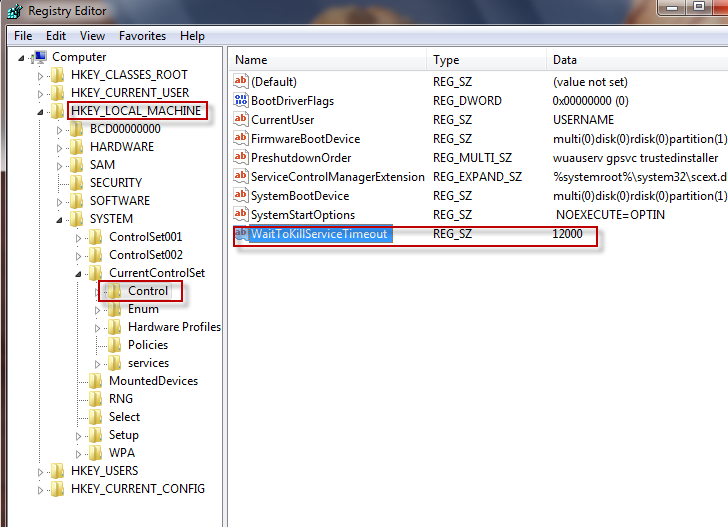Viewport: 728px width, 527px height.
Task: Click the services folder icon
Action: tap(115, 363)
